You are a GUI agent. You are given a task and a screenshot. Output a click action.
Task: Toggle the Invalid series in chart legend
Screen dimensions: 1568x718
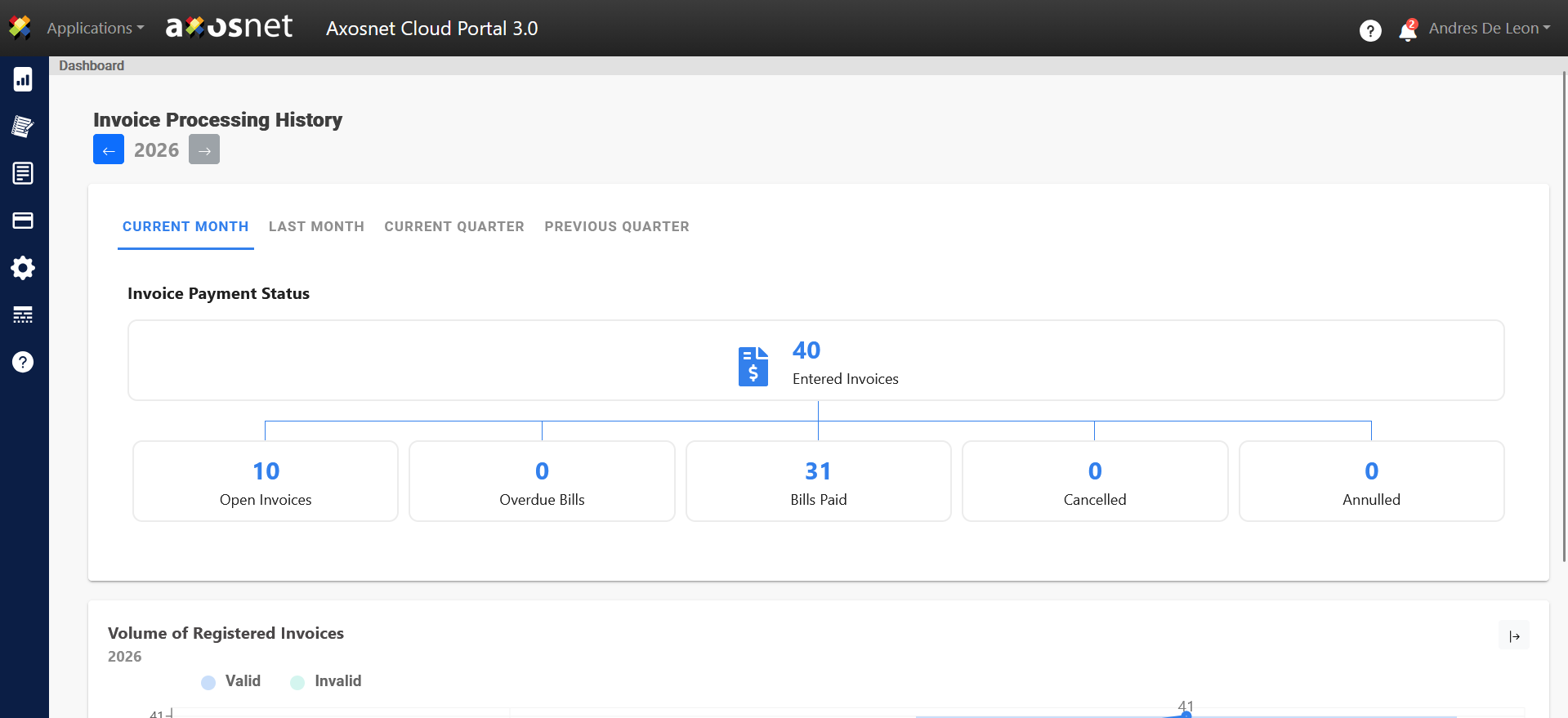click(326, 681)
